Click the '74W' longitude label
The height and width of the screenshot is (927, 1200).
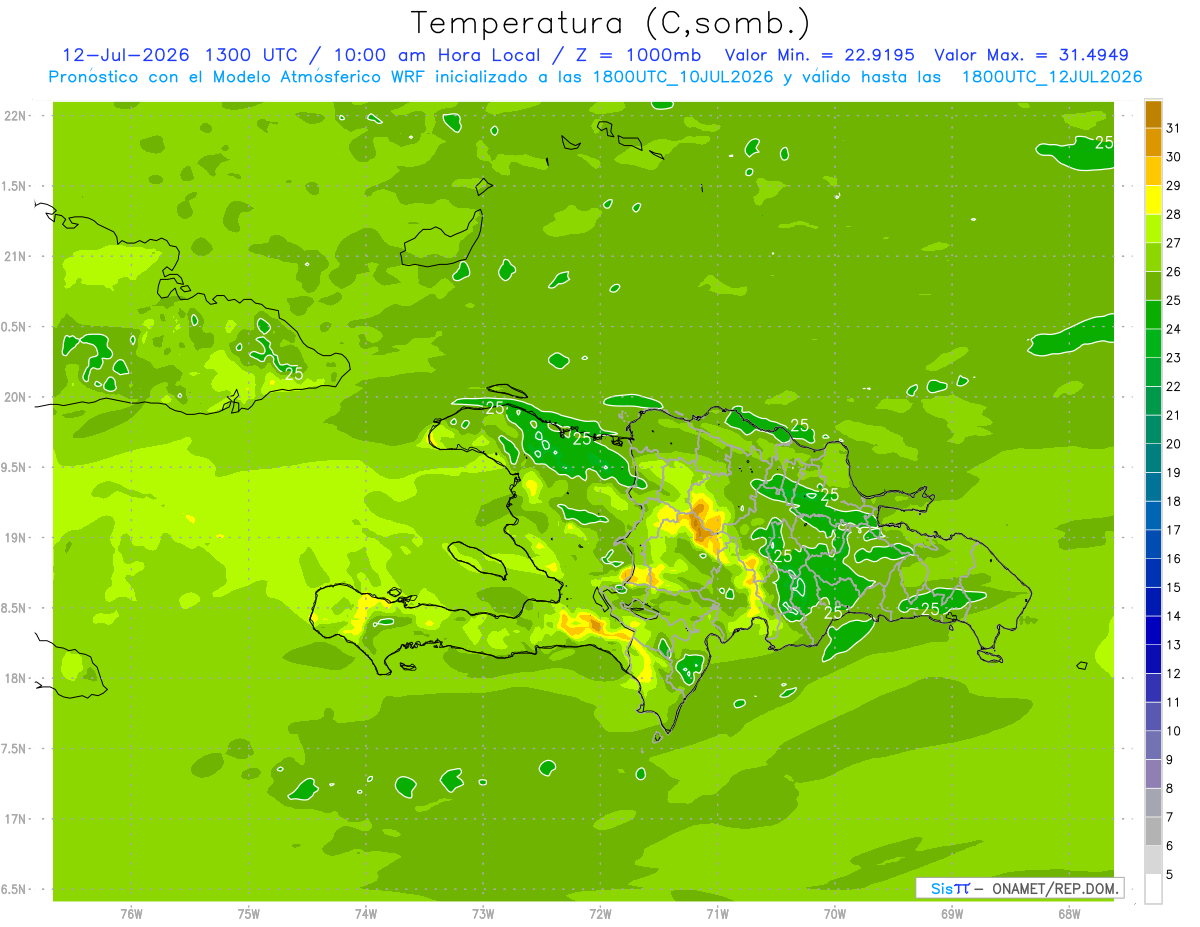(366, 914)
